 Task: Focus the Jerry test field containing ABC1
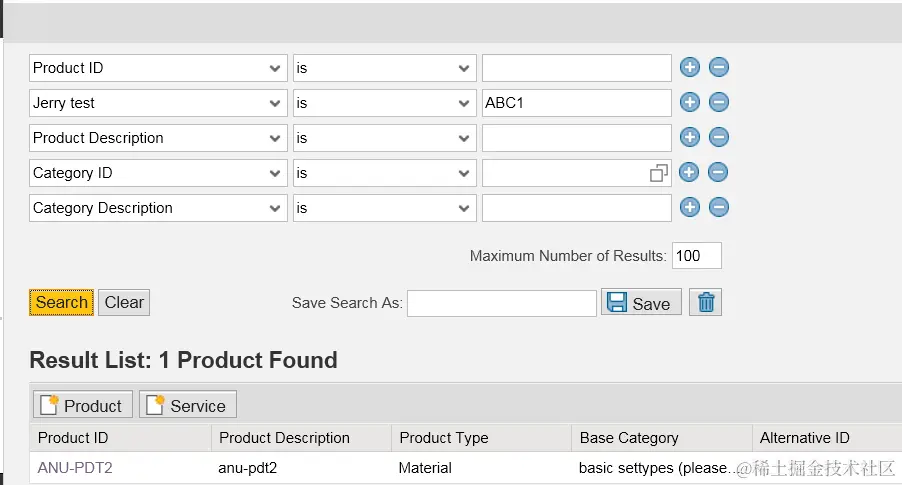coord(577,103)
